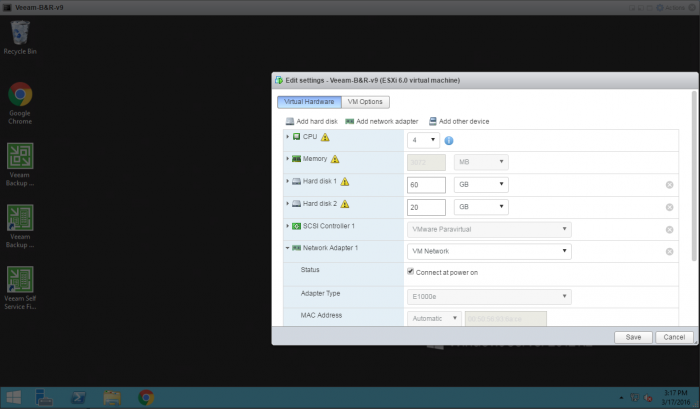Open Hard disk 1 unit GB dropdown

click(481, 184)
